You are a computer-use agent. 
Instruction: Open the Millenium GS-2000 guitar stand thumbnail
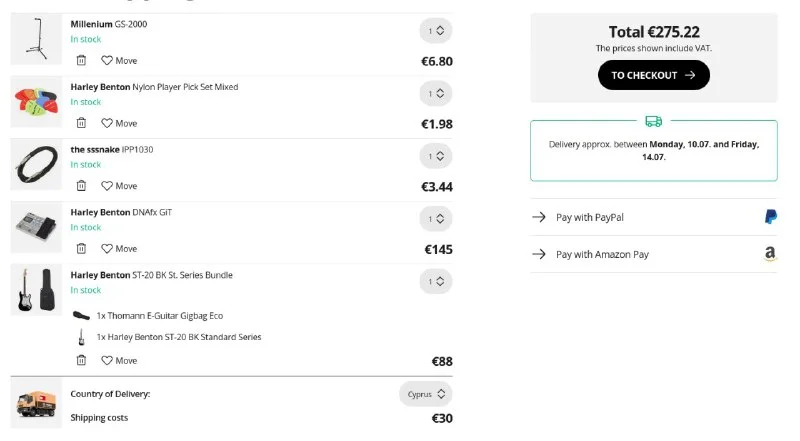(36, 40)
